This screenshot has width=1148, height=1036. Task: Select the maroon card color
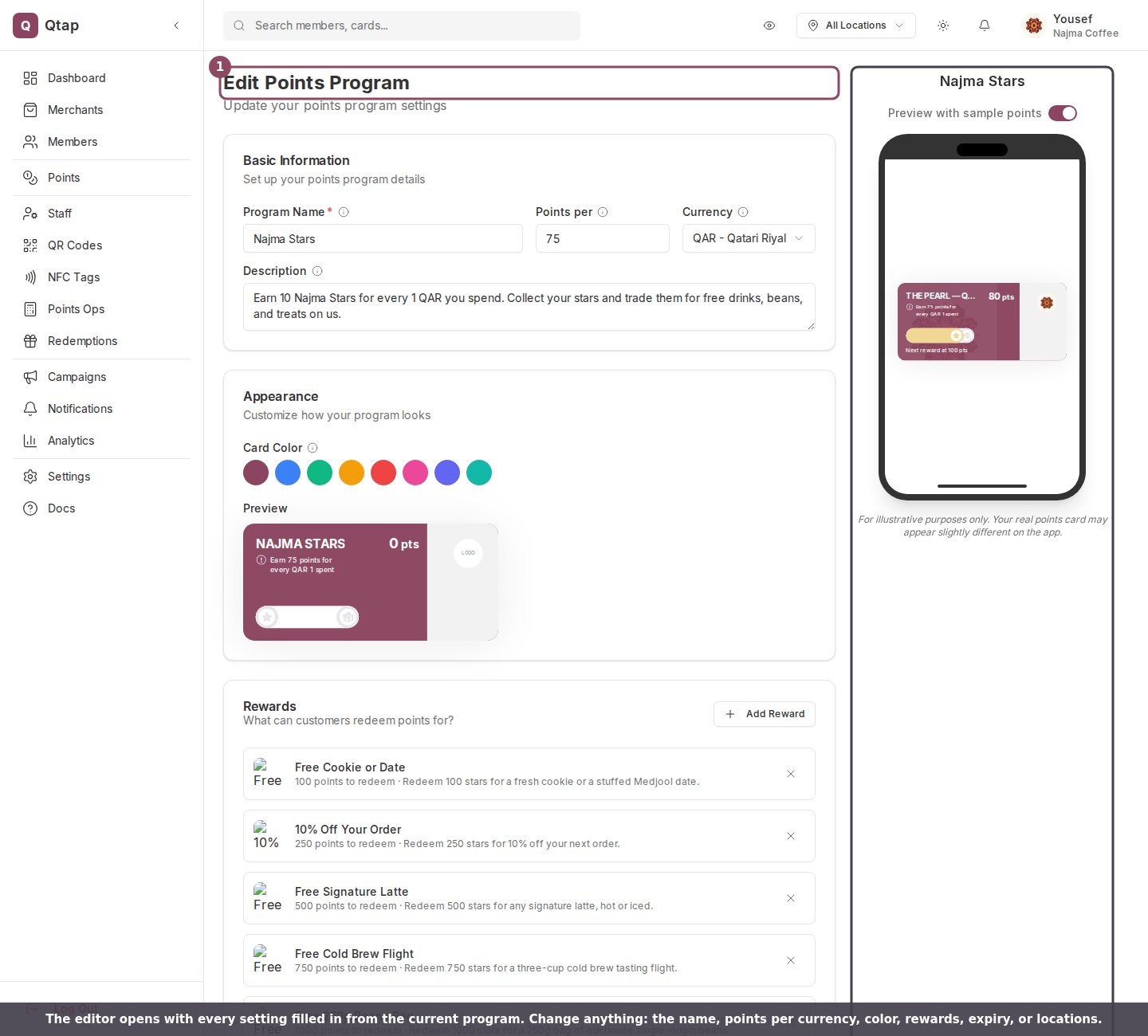(x=256, y=473)
